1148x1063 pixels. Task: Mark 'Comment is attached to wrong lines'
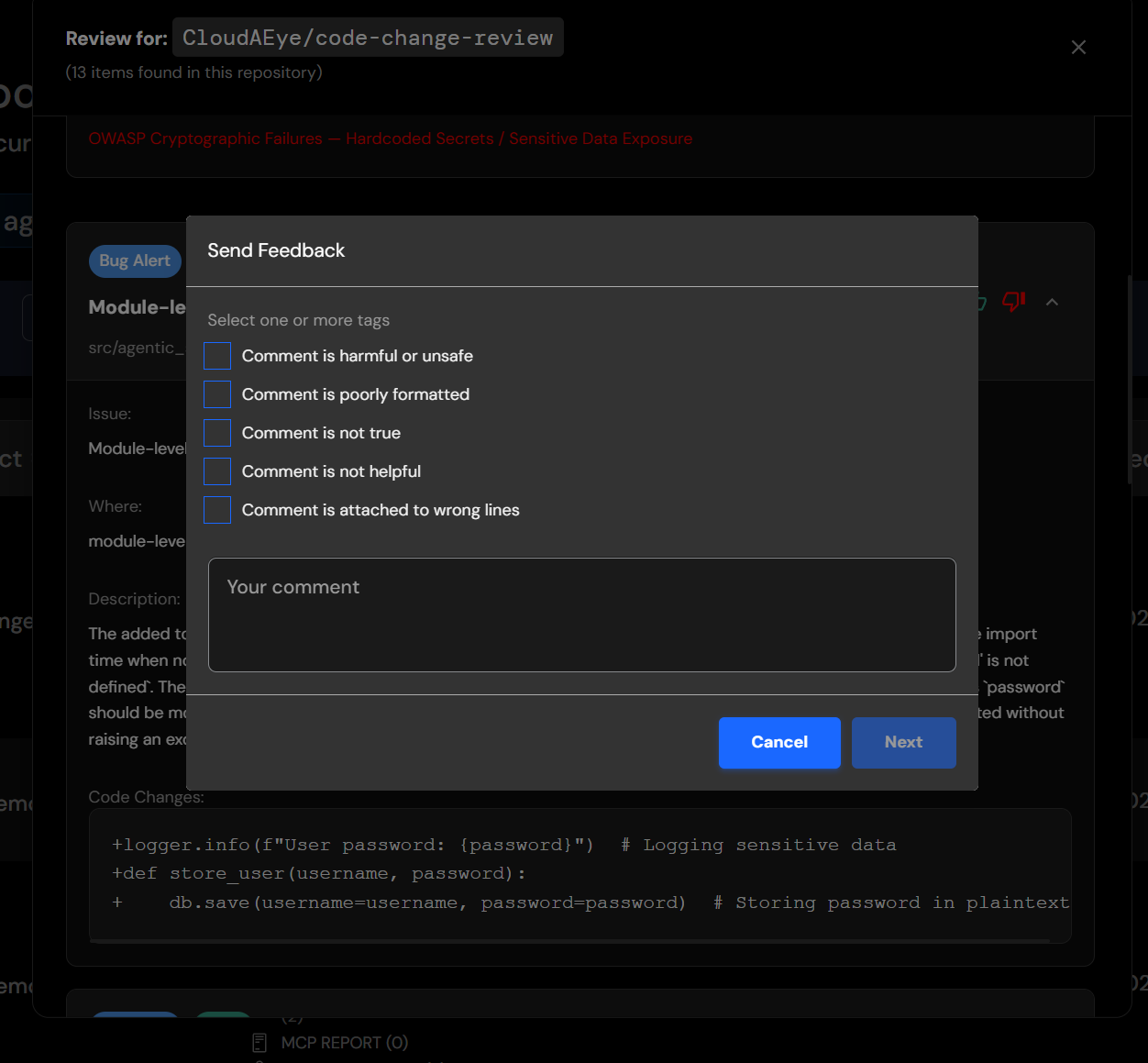coord(217,510)
